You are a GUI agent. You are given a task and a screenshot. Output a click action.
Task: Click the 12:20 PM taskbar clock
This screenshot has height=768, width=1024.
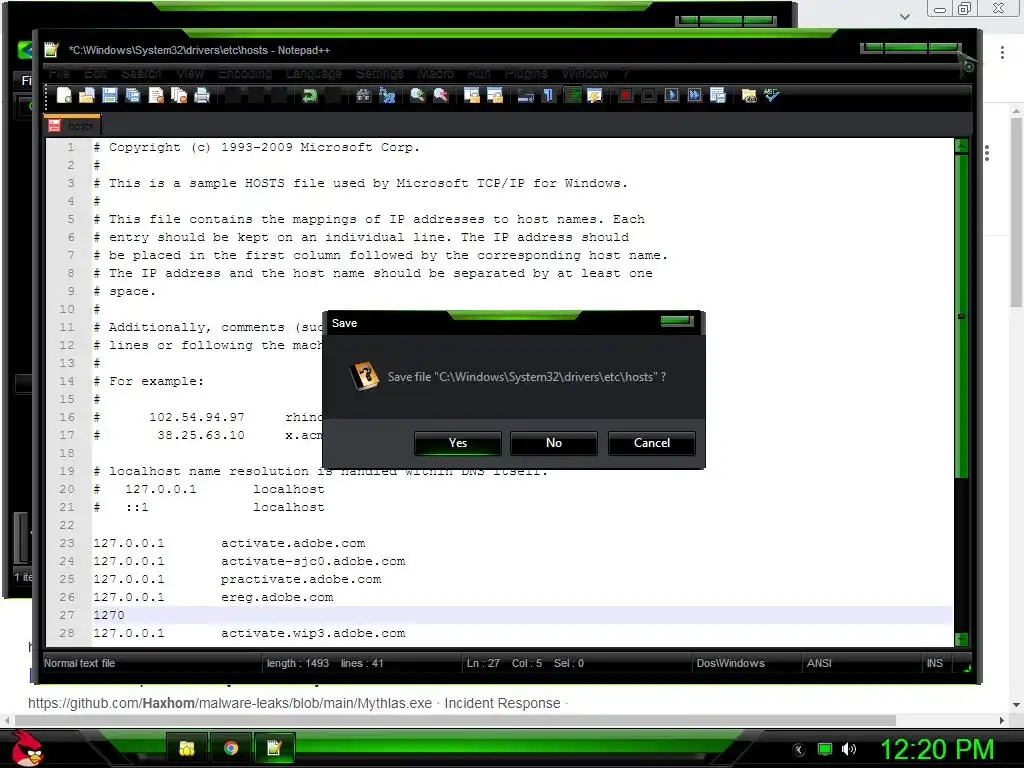coord(937,749)
